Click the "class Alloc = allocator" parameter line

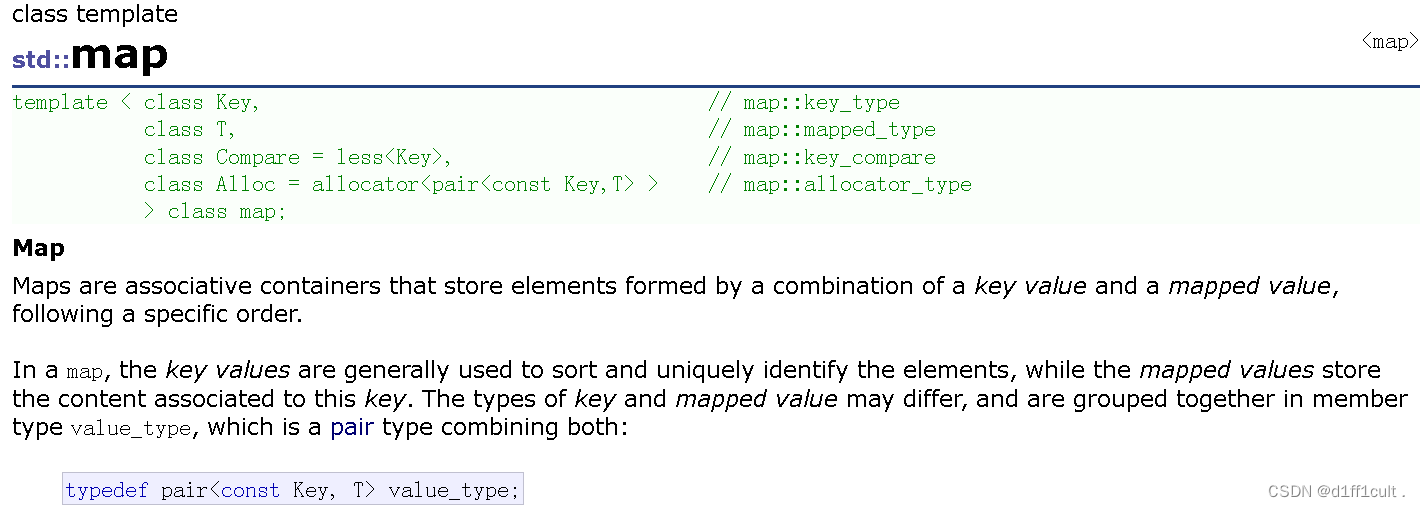coord(401,184)
